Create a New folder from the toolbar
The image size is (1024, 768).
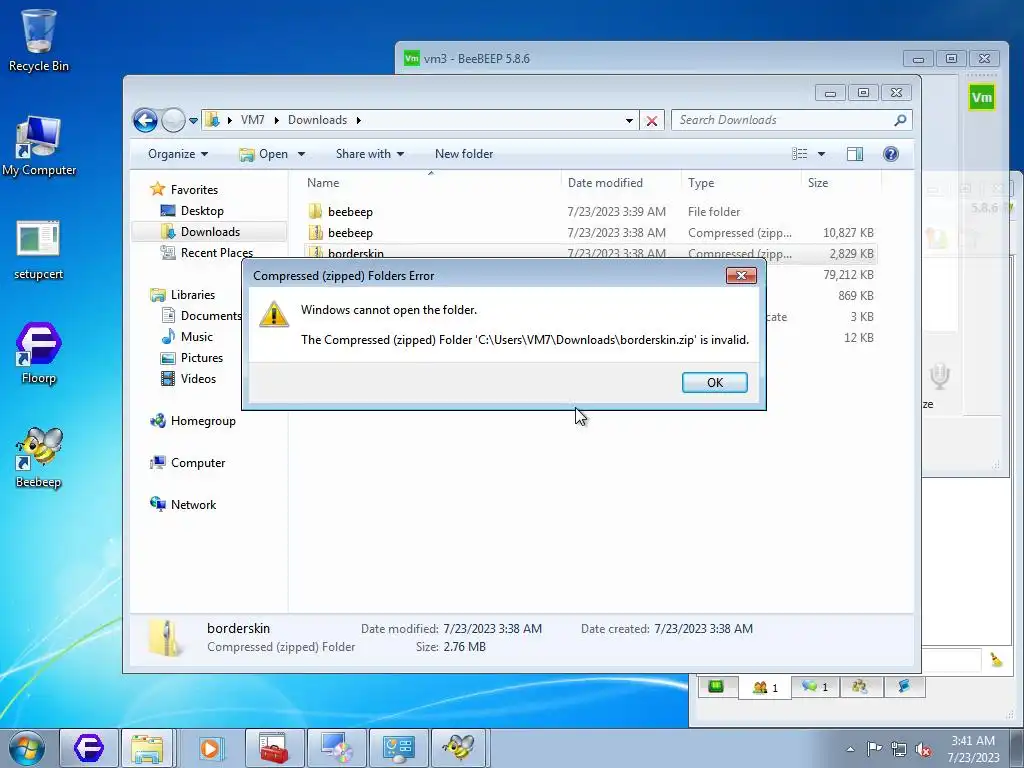click(464, 154)
